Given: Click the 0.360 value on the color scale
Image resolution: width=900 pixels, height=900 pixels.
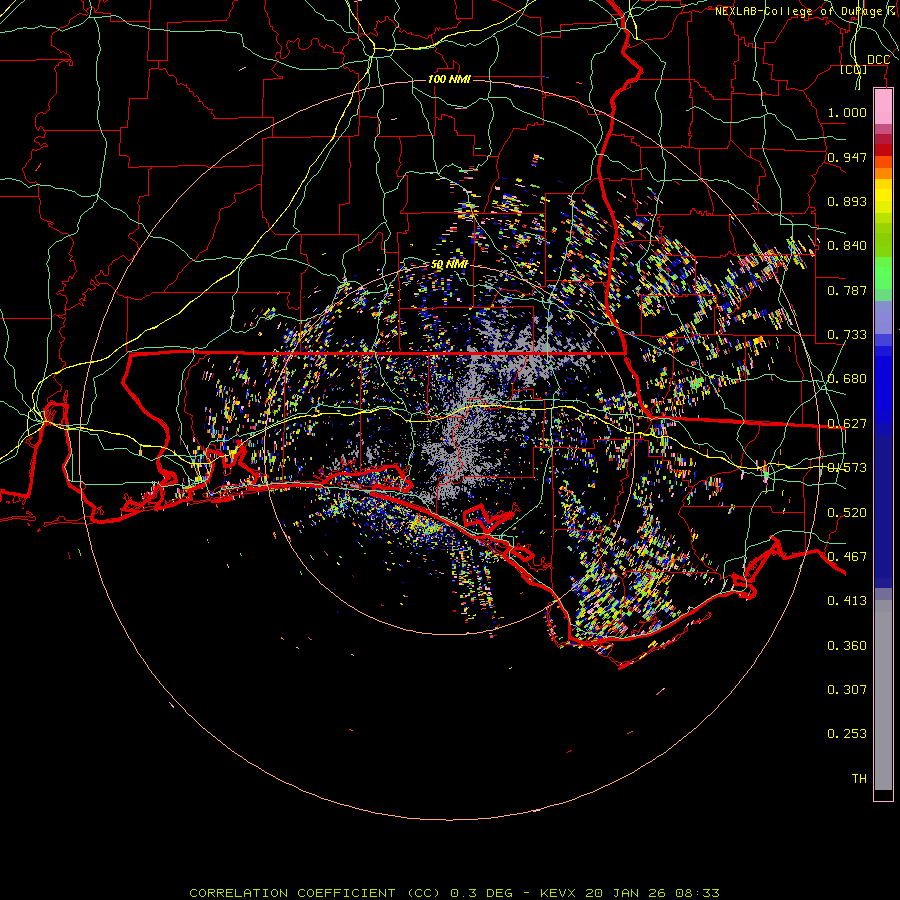Looking at the screenshot, I should (x=847, y=646).
